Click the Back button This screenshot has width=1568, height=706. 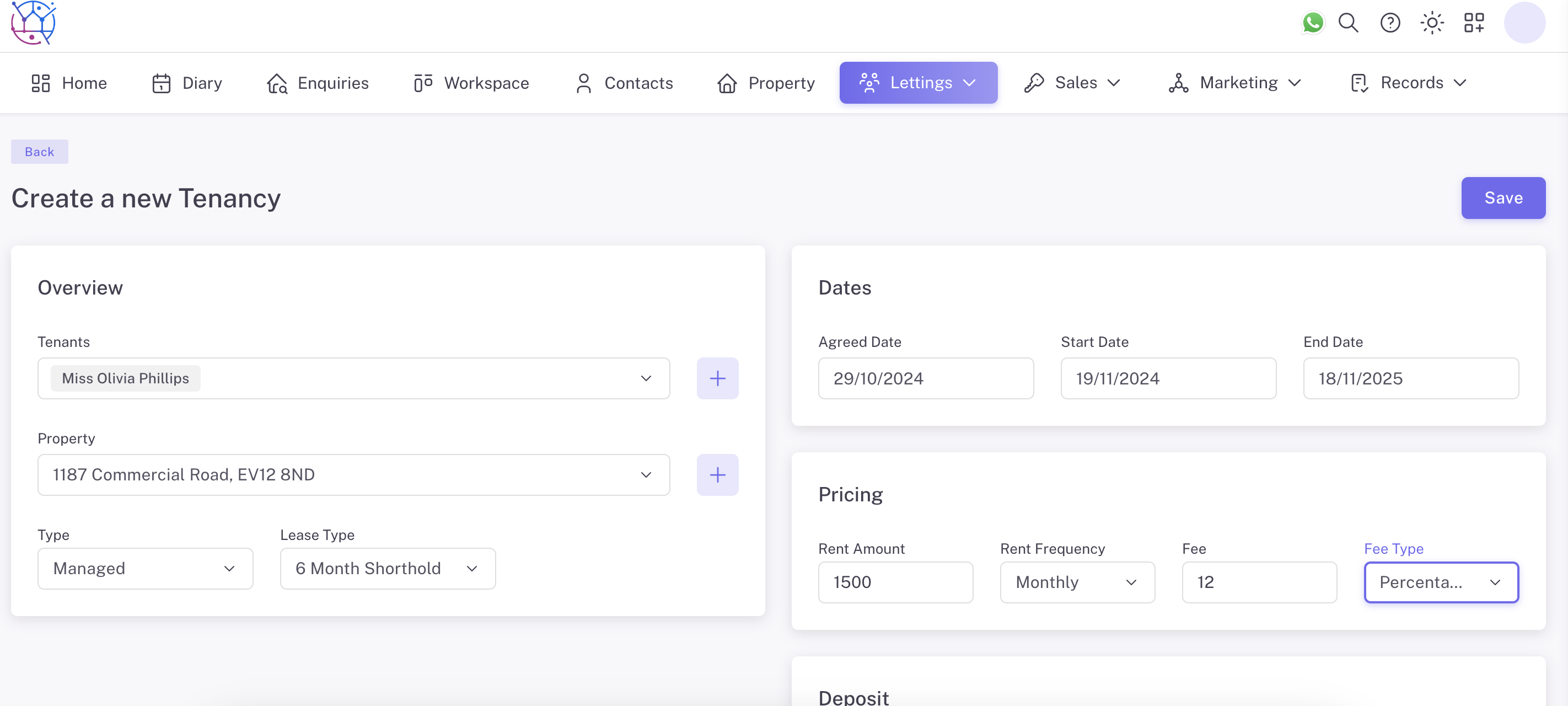tap(40, 152)
